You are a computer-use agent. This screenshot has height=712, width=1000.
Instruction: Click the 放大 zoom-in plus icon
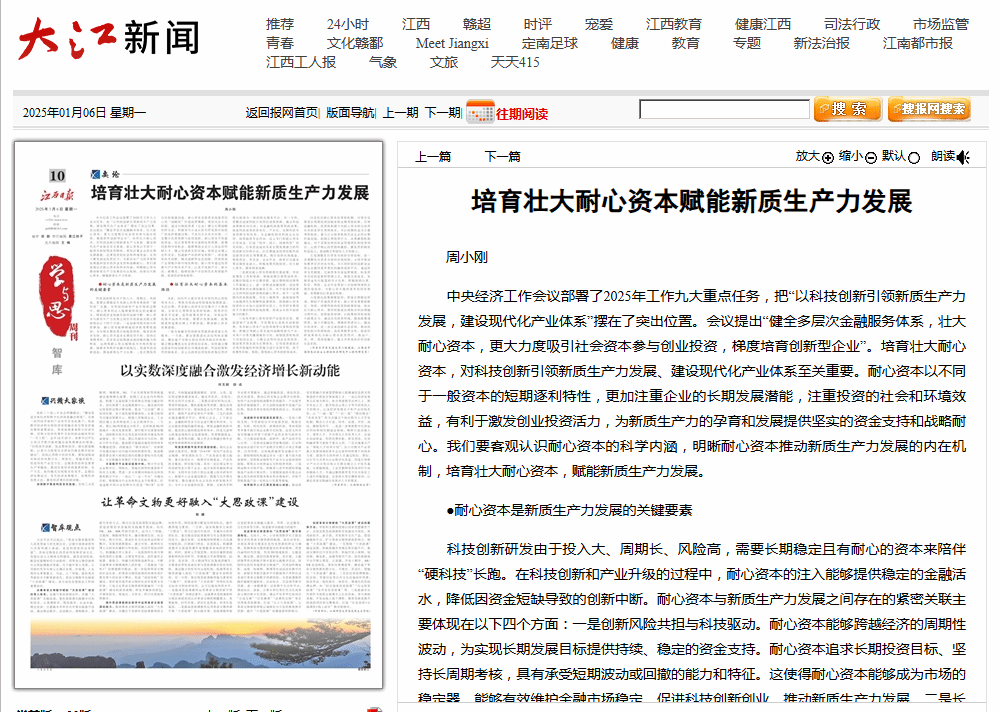pos(827,157)
